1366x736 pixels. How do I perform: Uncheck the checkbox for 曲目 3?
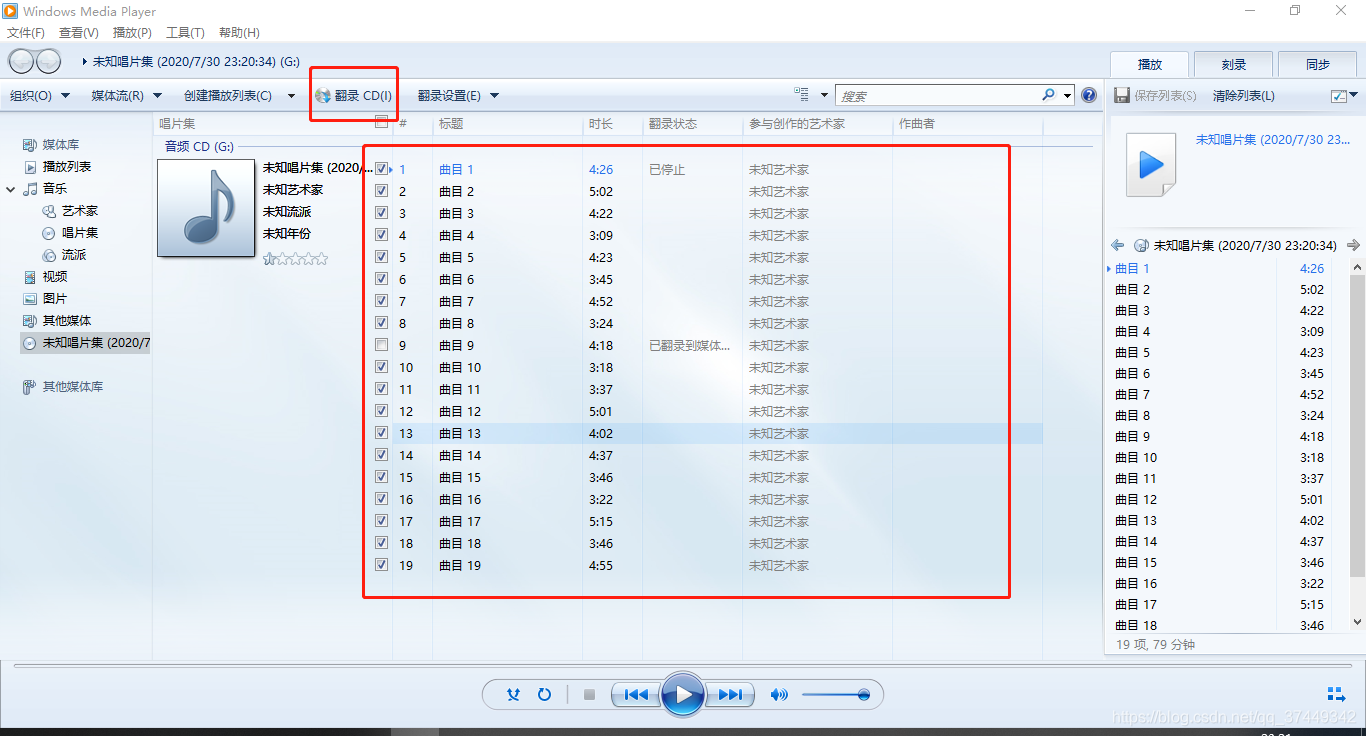(381, 212)
